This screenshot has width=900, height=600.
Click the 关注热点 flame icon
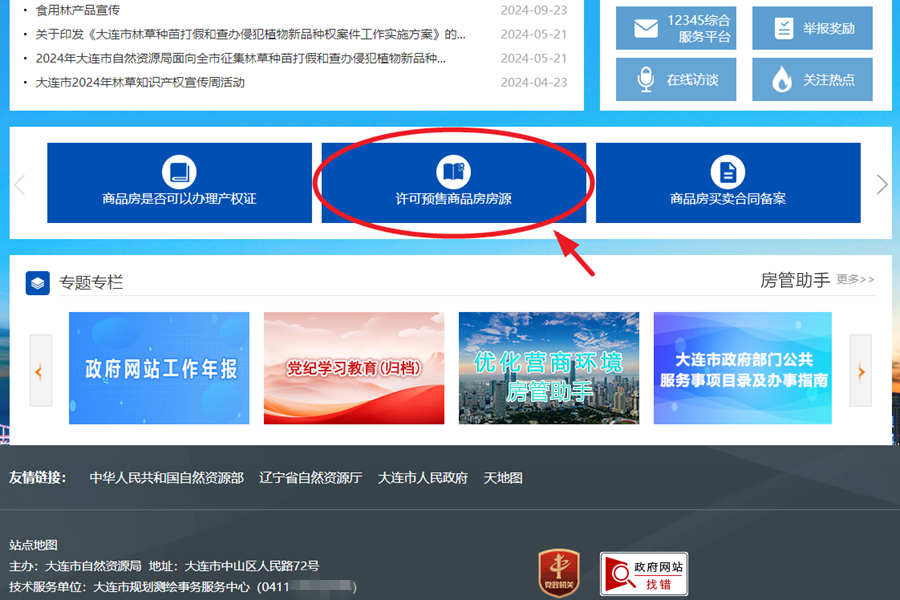(x=781, y=79)
